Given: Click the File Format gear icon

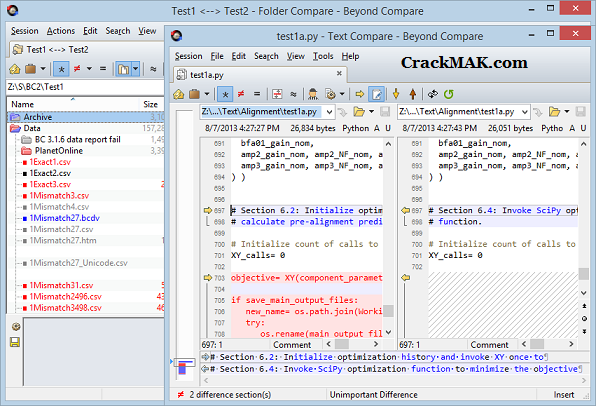Looking at the screenshot, I should (x=330, y=94).
